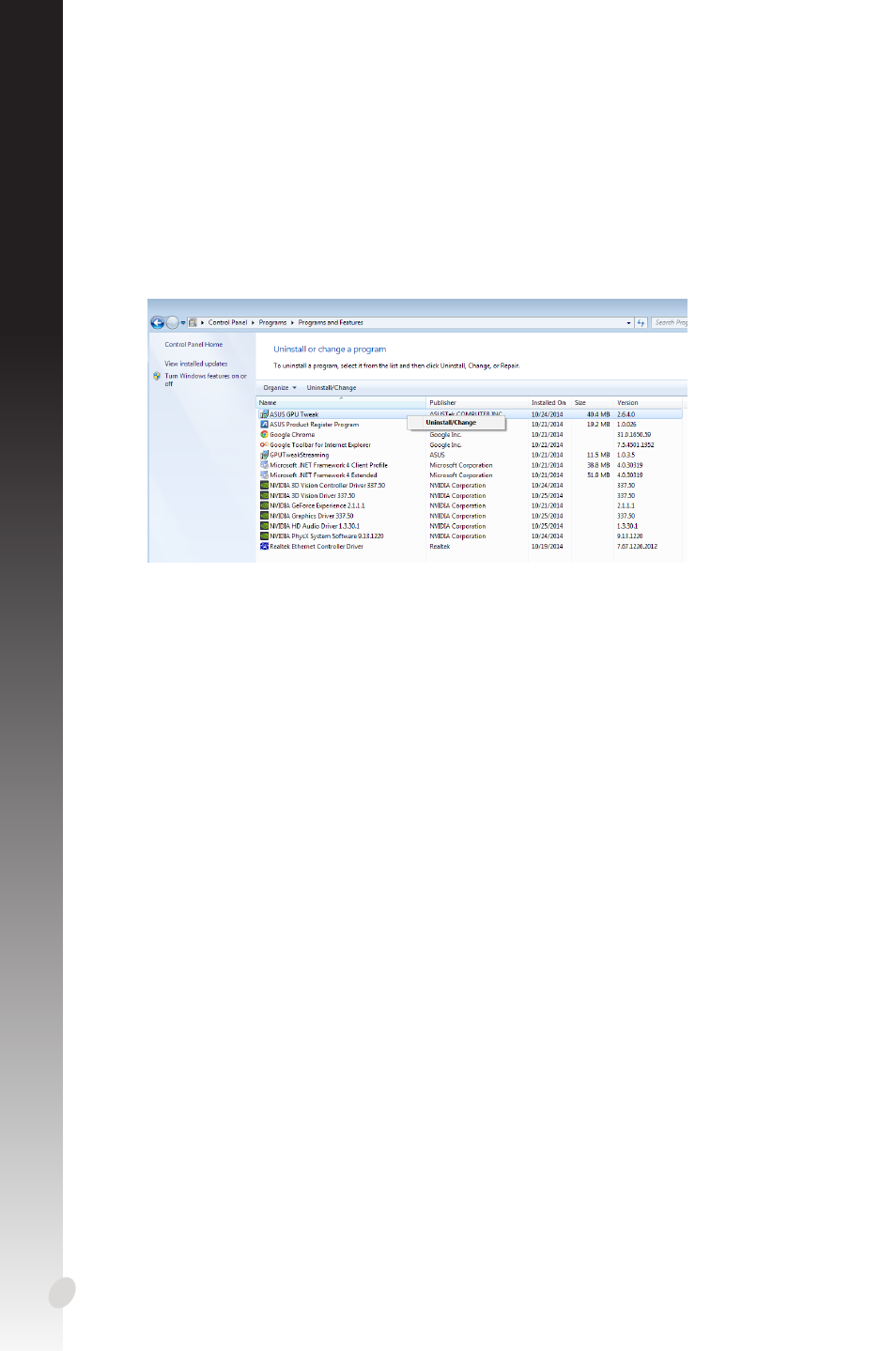Click the 10/19/2014 install date cell
Image resolution: width=896 pixels, height=1351 pixels.
click(548, 547)
